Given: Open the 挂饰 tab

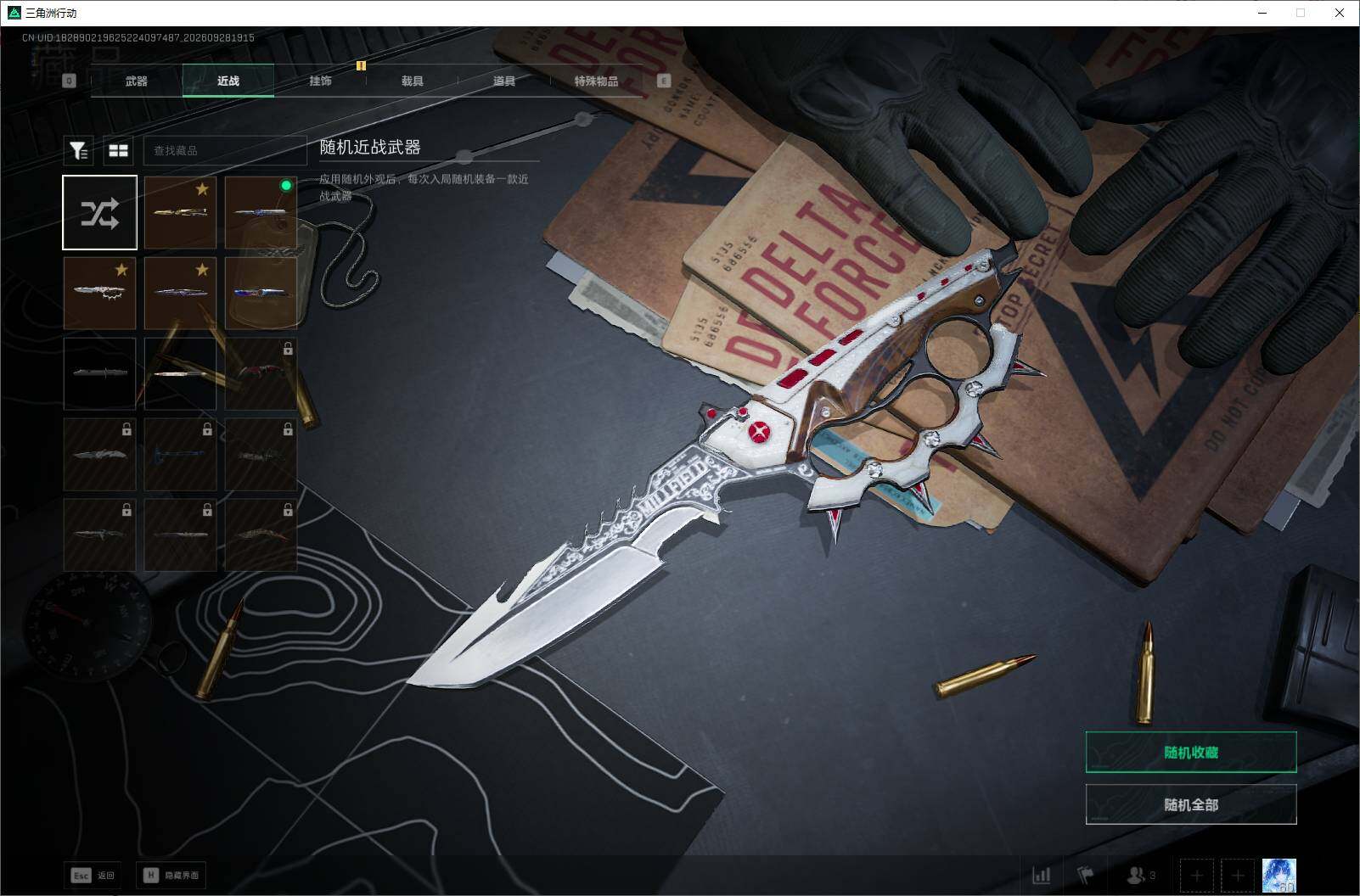Looking at the screenshot, I should click(320, 81).
